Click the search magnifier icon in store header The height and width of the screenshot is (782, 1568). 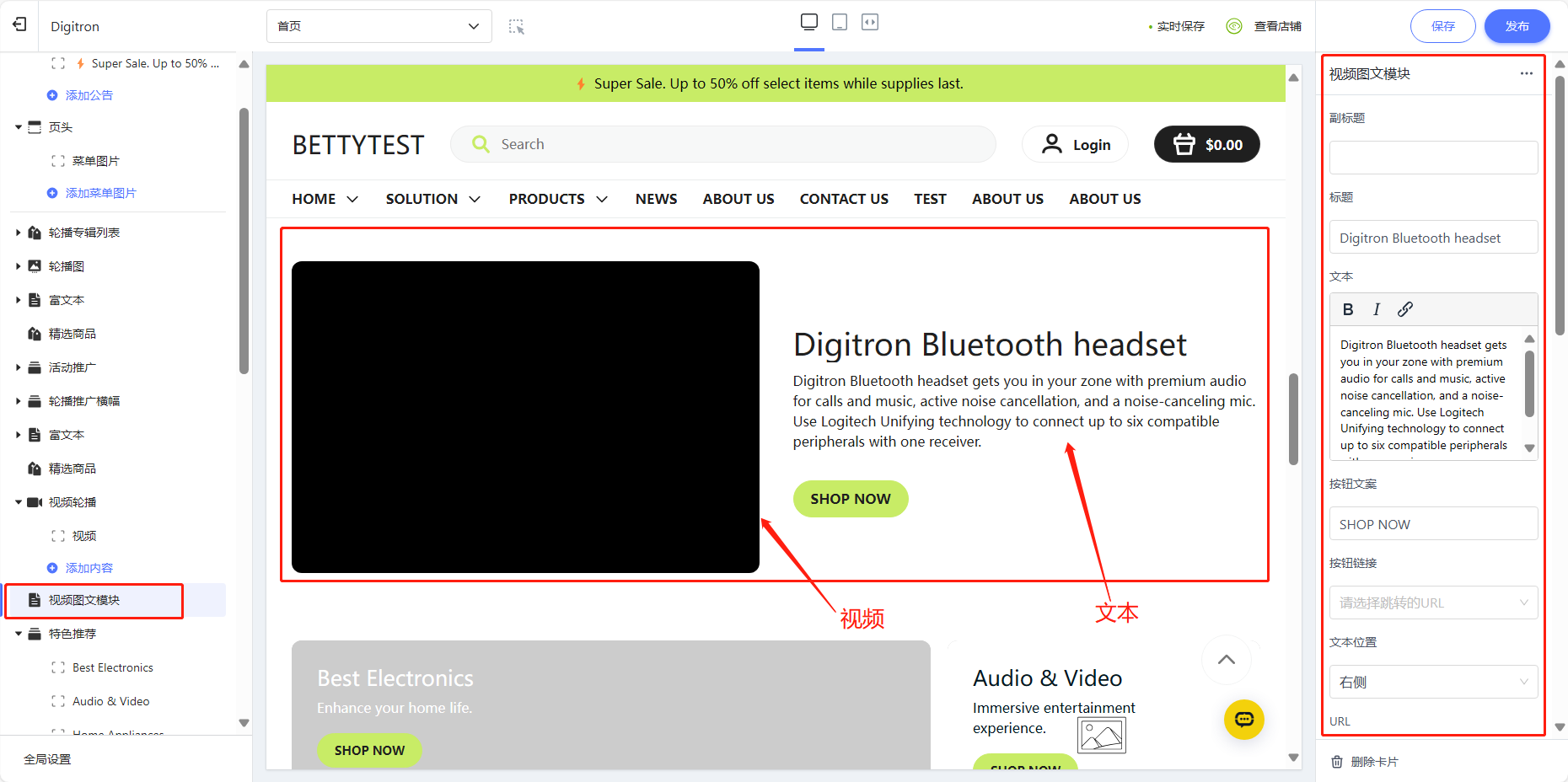481,144
